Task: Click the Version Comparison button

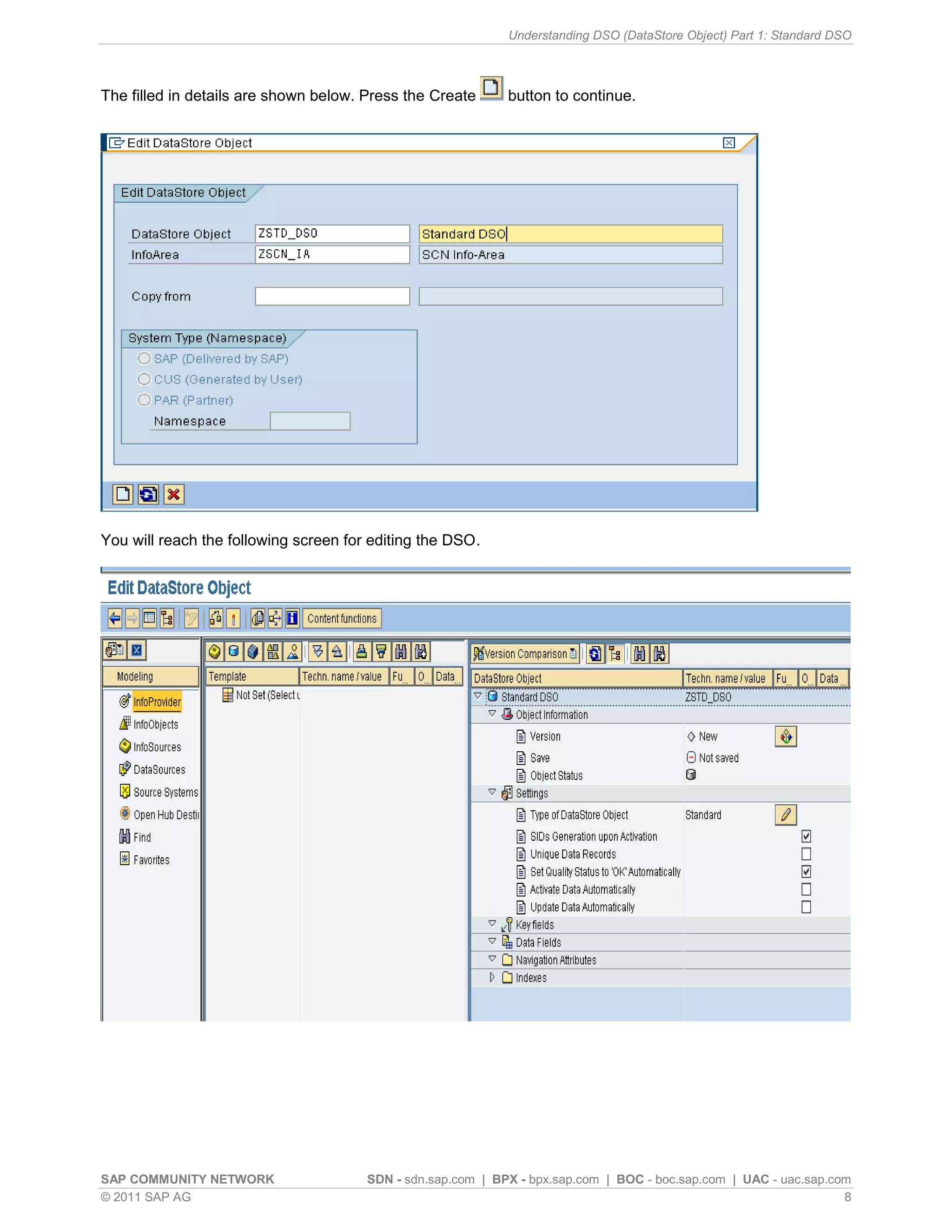Action: (x=524, y=654)
